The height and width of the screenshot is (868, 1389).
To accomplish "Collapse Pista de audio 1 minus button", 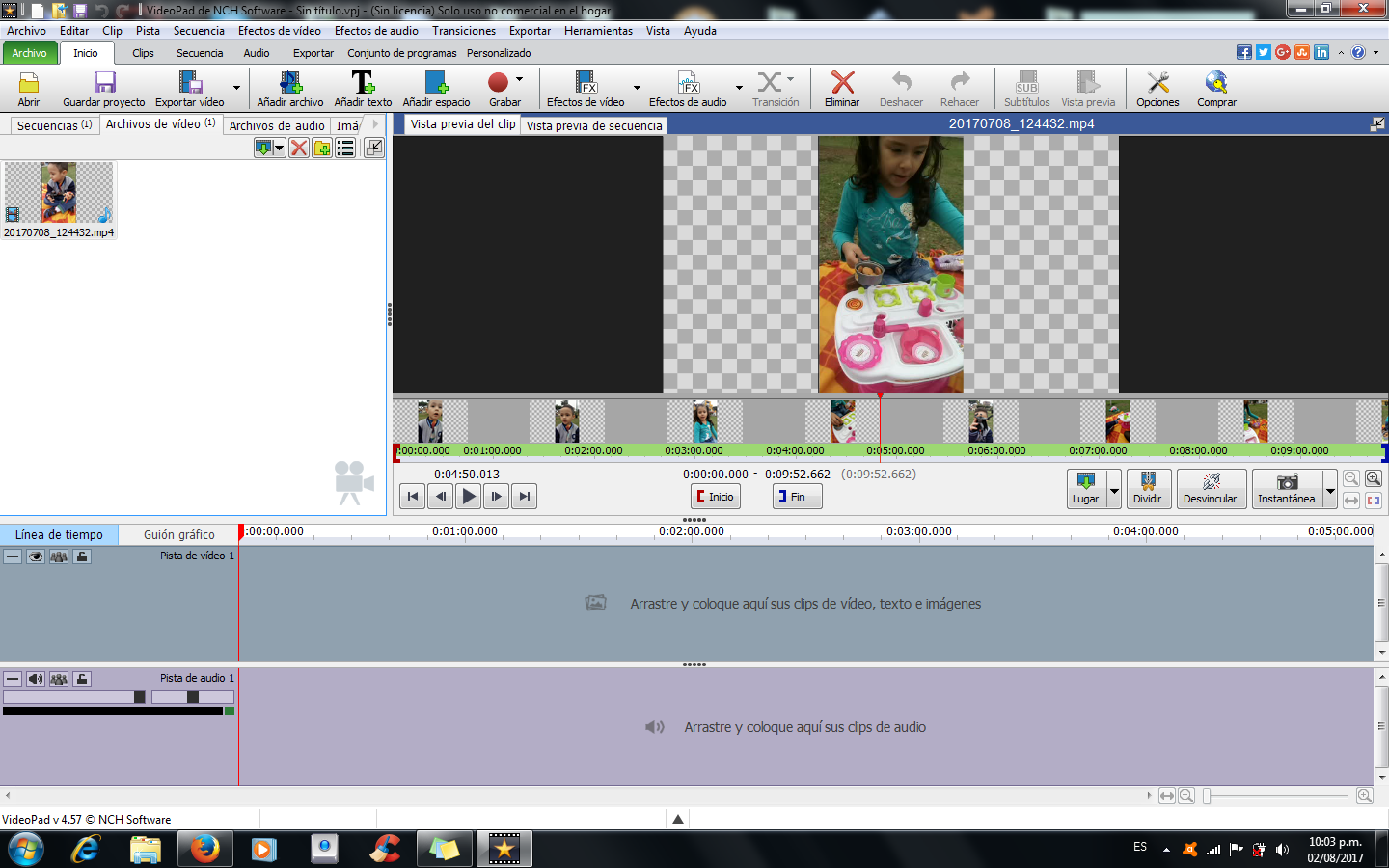I will click(x=13, y=679).
